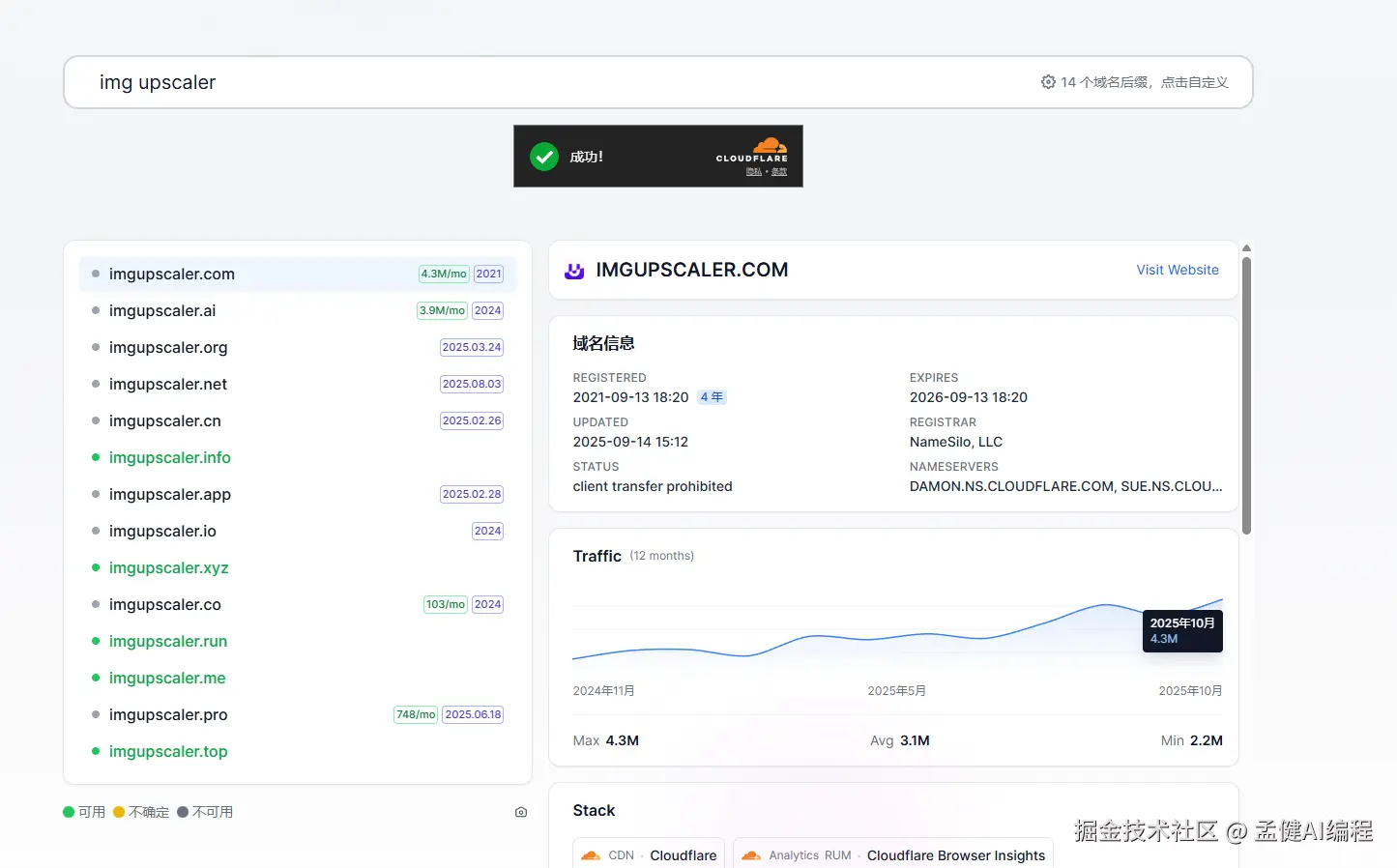This screenshot has height=868, width=1397.
Task: Click the gear settings icon for domain suffixes
Action: tap(1048, 82)
